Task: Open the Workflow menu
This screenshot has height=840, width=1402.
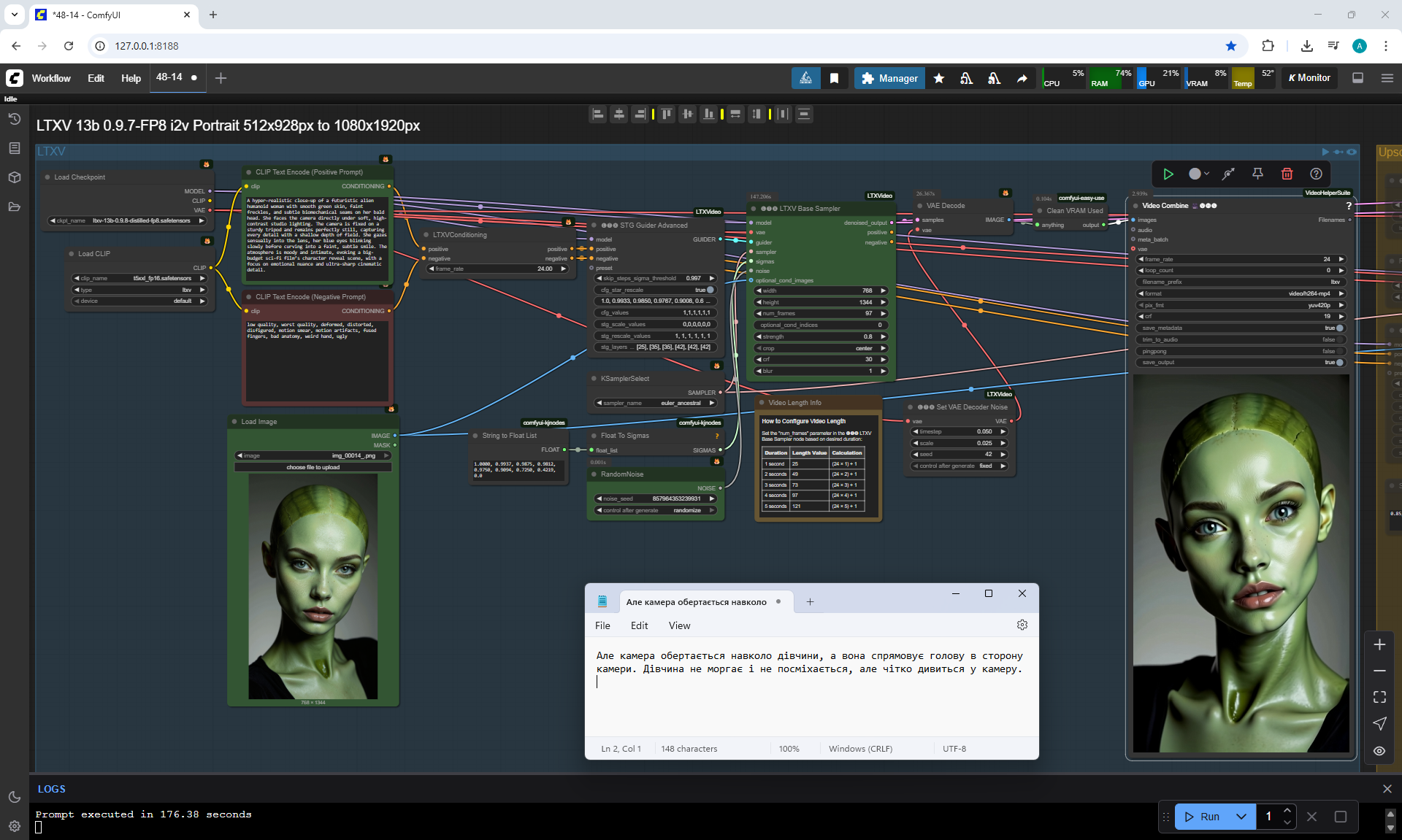Action: (x=51, y=78)
